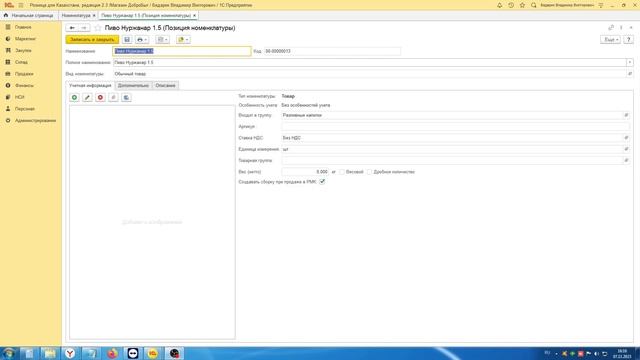This screenshot has height=360, width=640.
Task: Open favorites star in title bar
Action: [x=522, y=5]
